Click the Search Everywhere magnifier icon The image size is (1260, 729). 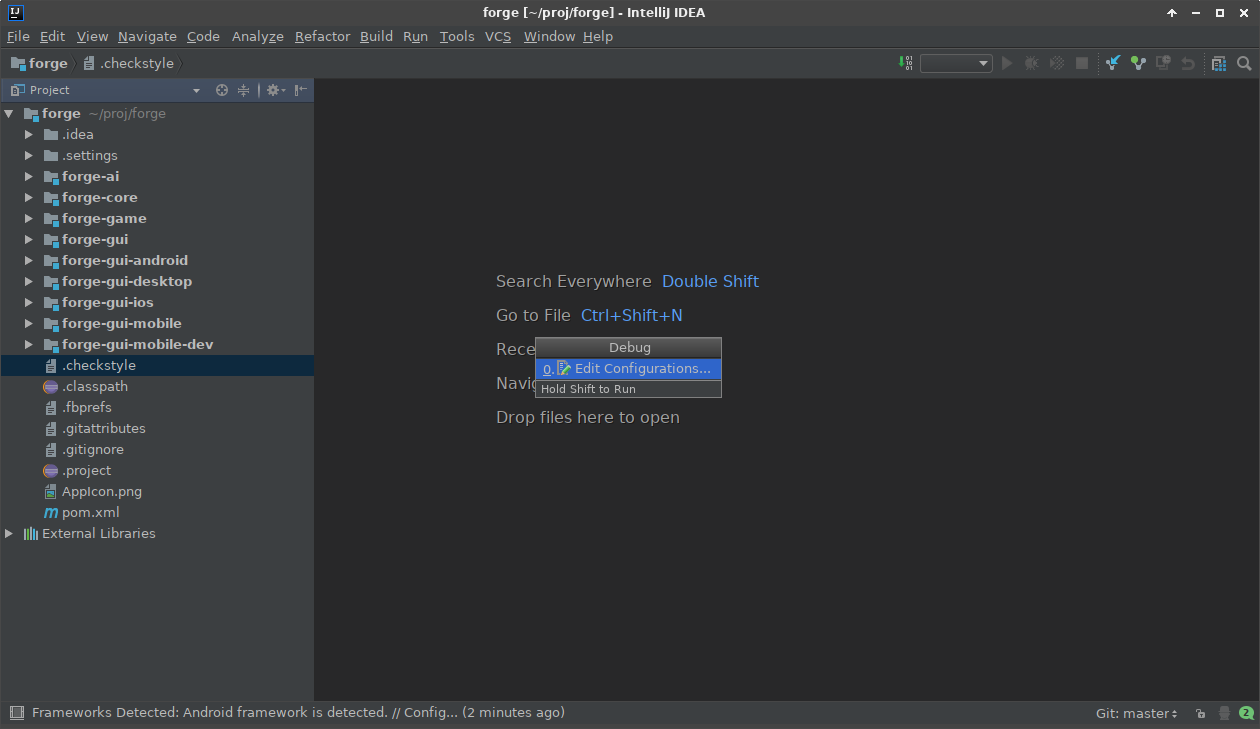(x=1244, y=63)
